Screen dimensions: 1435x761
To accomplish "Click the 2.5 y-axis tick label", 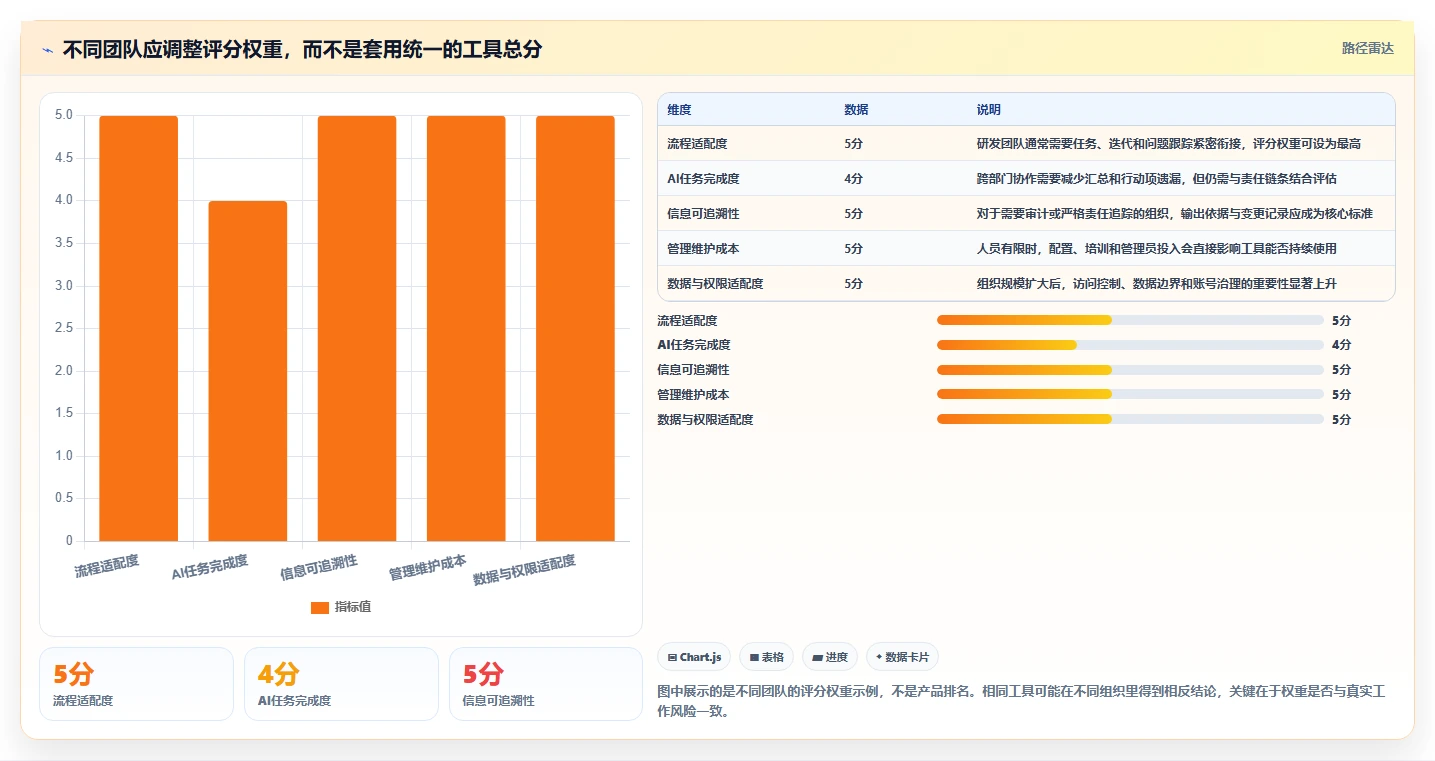I will click(x=64, y=328).
